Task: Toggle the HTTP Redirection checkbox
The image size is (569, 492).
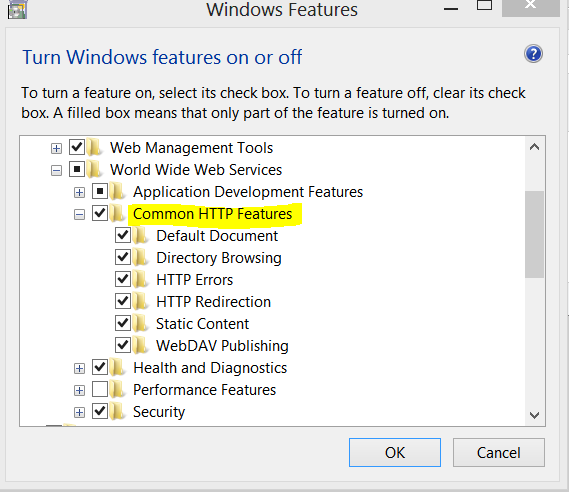Action: click(x=123, y=302)
